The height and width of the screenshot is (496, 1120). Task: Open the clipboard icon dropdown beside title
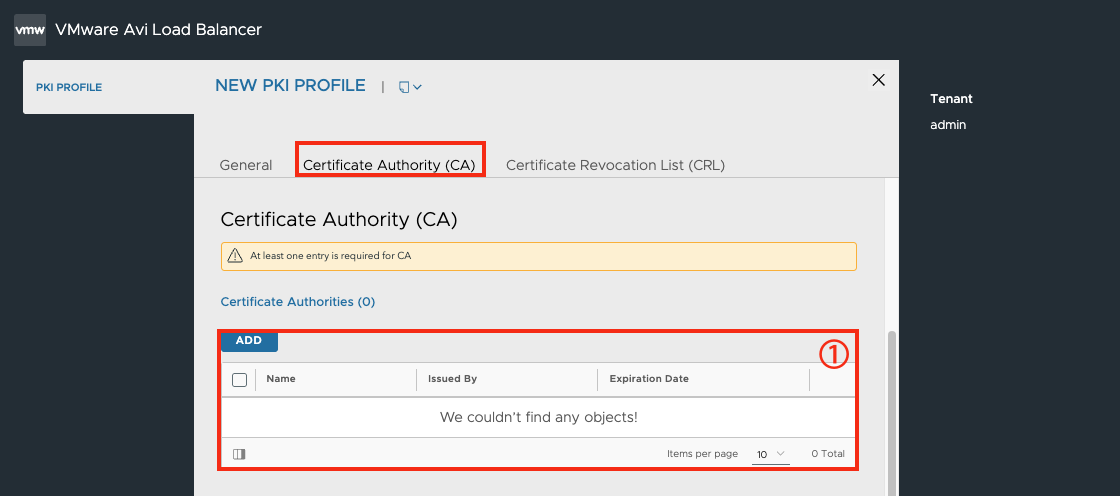point(410,87)
